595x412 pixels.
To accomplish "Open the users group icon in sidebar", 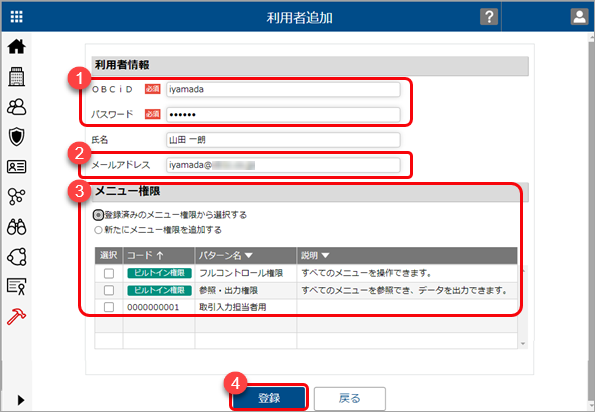I will click(16, 107).
